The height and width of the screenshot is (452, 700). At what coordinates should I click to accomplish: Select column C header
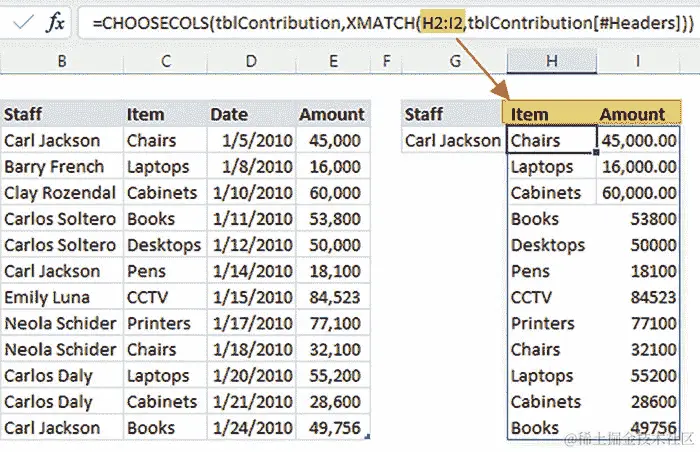[166, 61]
